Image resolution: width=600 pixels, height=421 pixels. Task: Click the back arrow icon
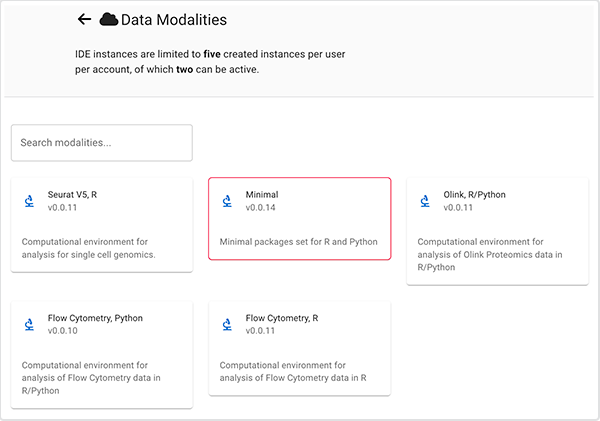(x=84, y=20)
